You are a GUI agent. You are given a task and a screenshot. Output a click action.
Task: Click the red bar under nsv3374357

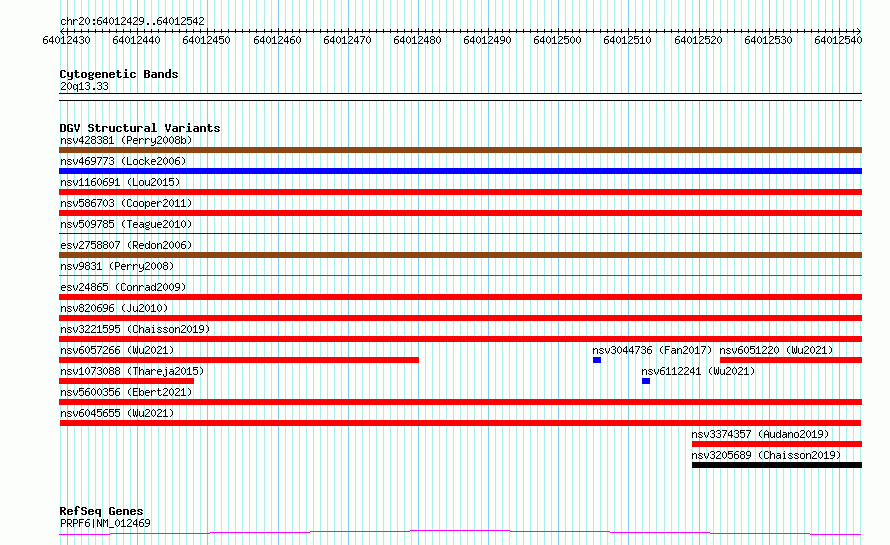pyautogui.click(x=777, y=444)
